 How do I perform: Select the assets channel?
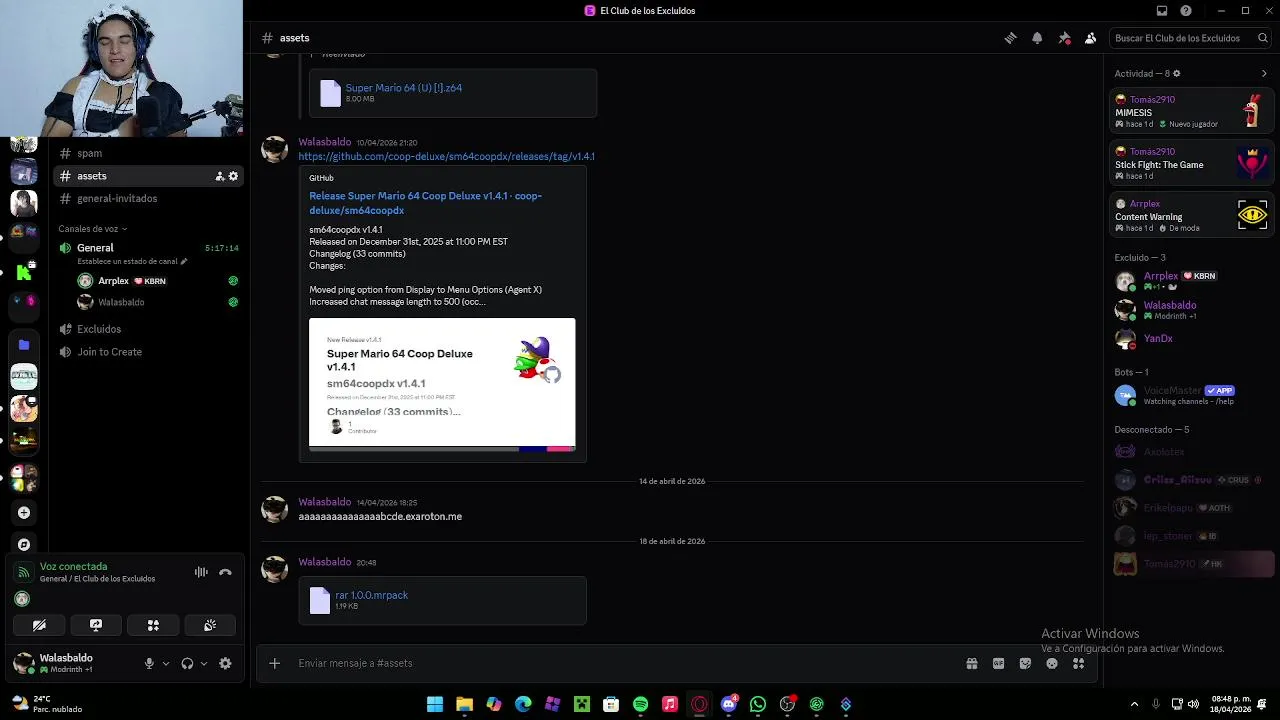(x=148, y=176)
